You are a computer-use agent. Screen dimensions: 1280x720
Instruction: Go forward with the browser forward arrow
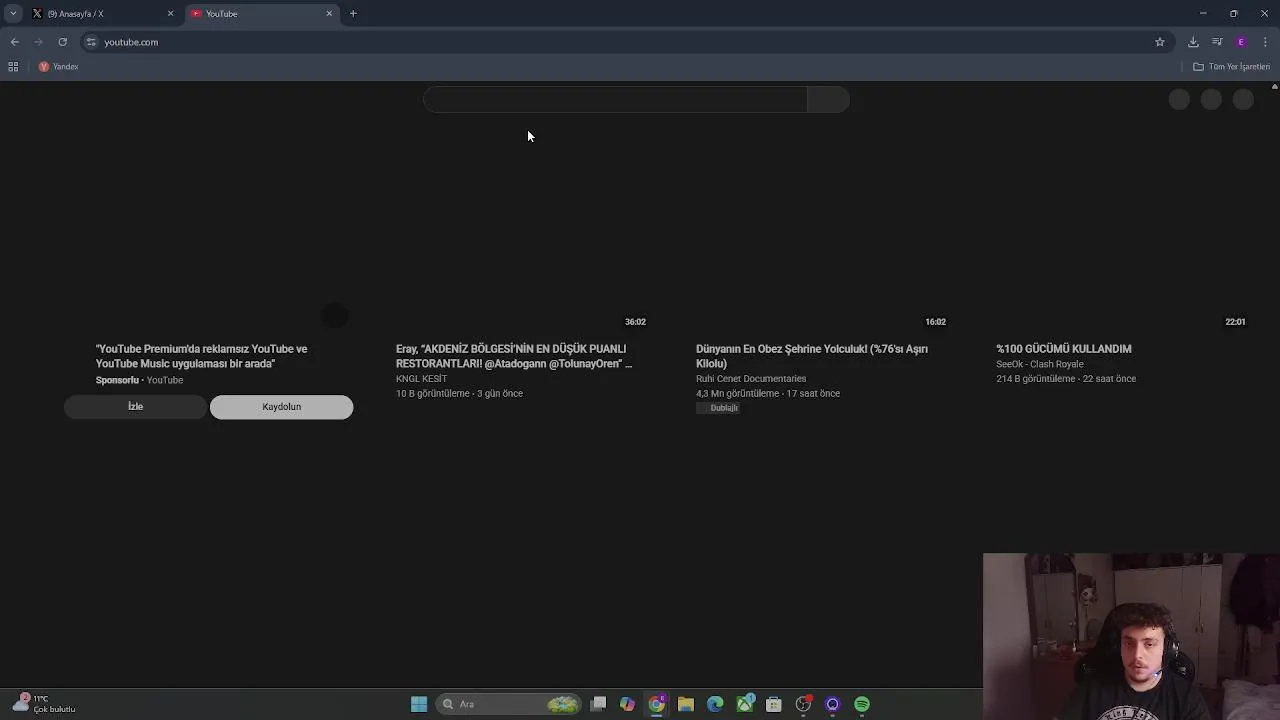(38, 42)
